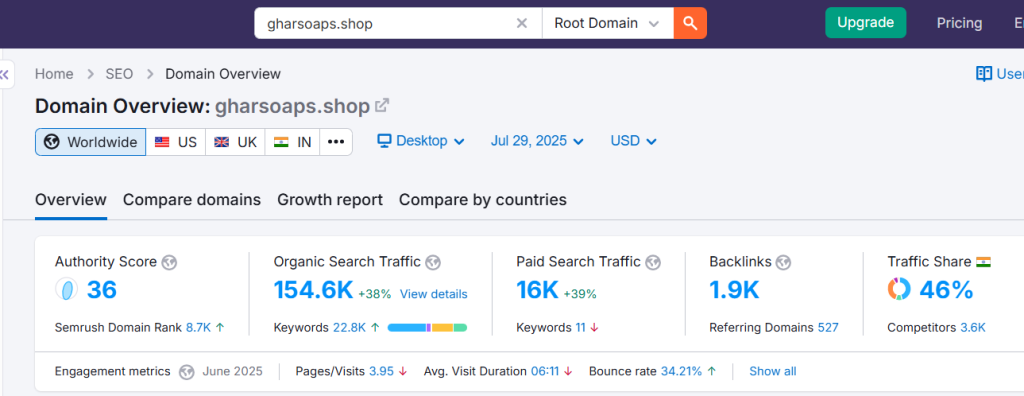
Task: Click the globe icon beside Paid Search Traffic
Action: point(653,263)
